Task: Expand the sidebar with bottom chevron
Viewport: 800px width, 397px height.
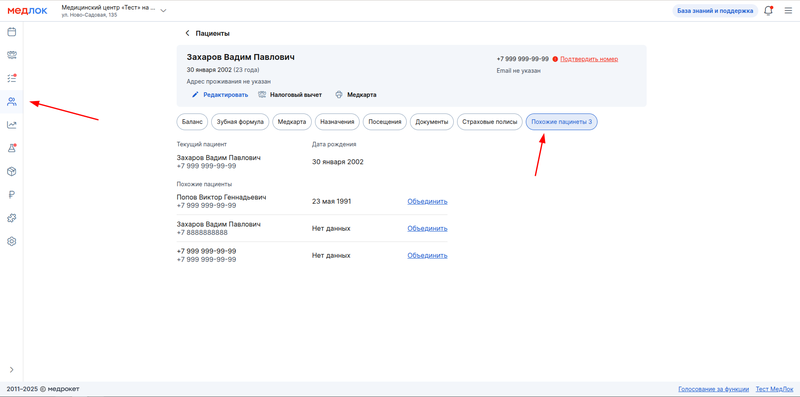Action: pos(11,369)
